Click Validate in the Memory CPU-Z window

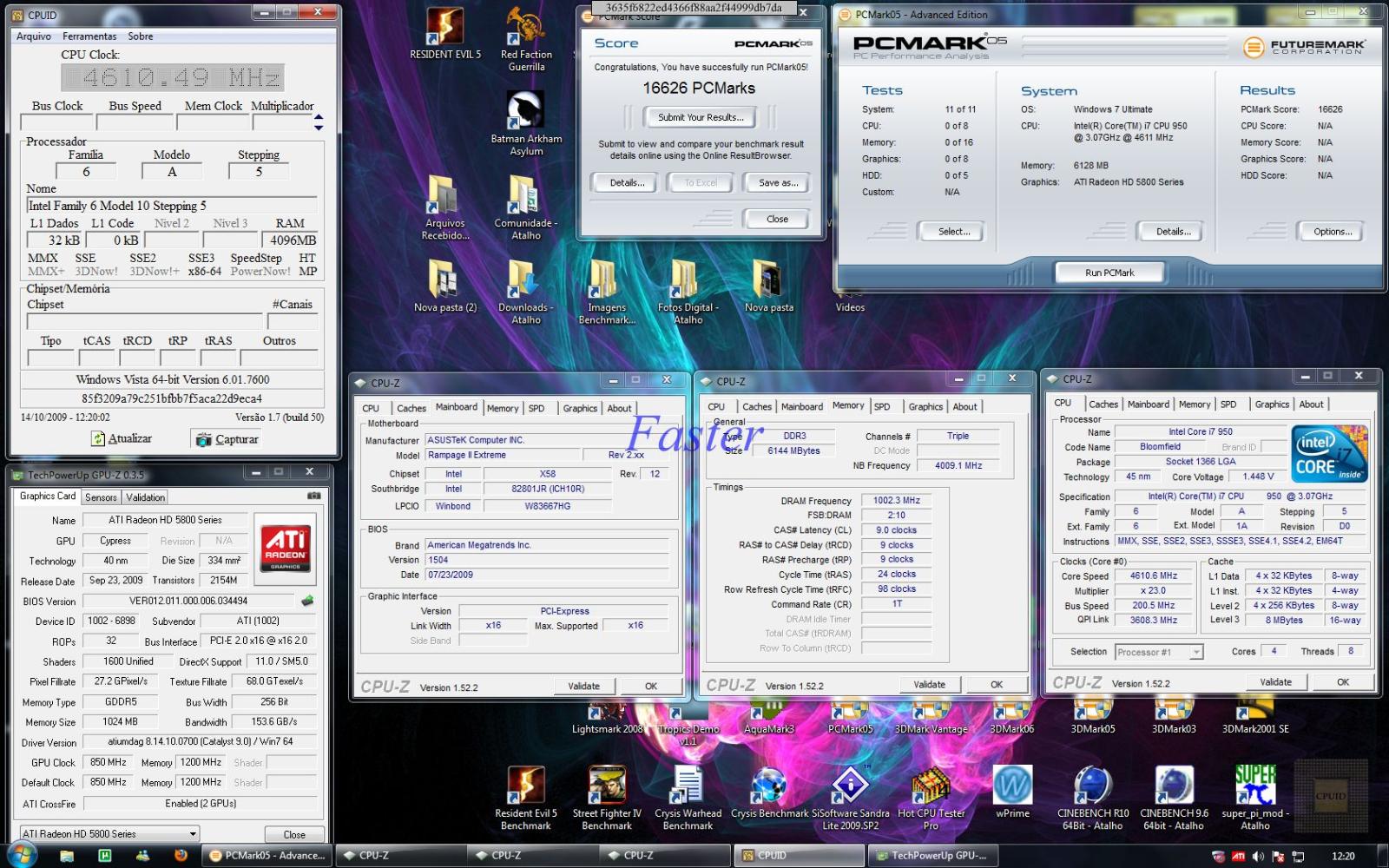pyautogui.click(x=929, y=685)
